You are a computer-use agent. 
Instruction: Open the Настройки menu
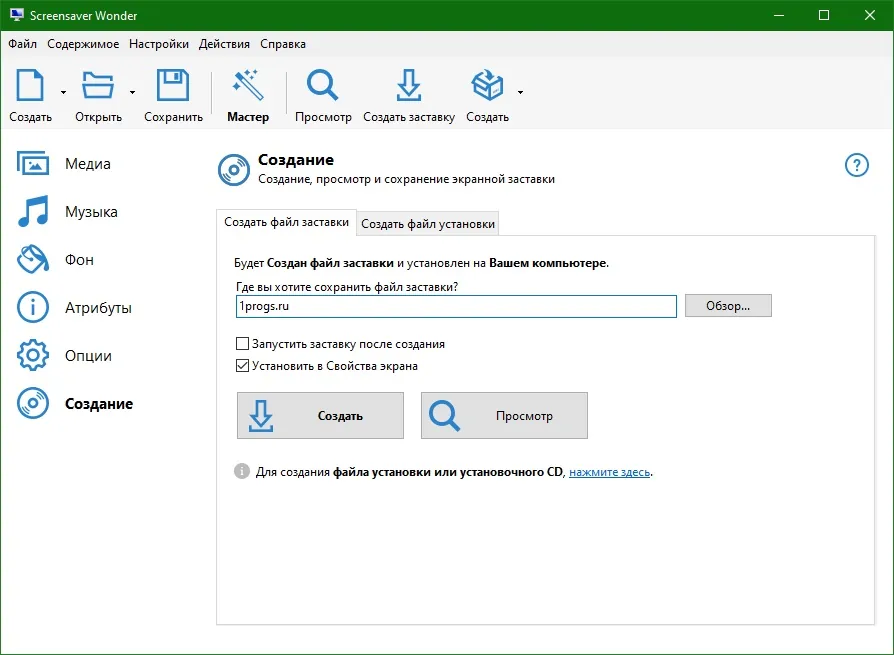(x=159, y=44)
